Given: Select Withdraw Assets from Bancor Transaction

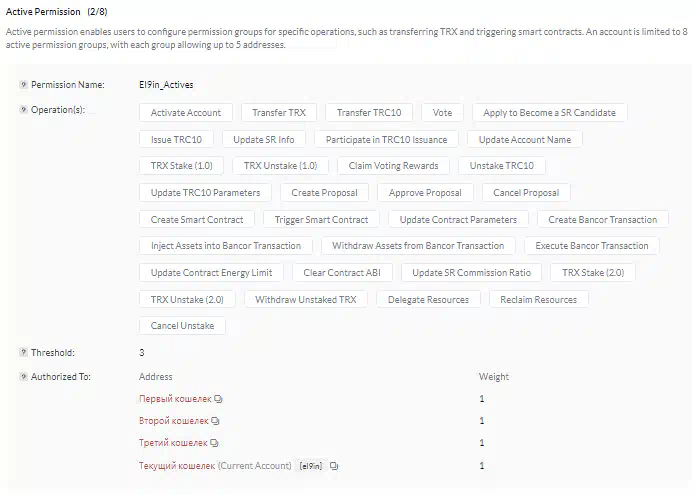Looking at the screenshot, I should [418, 246].
